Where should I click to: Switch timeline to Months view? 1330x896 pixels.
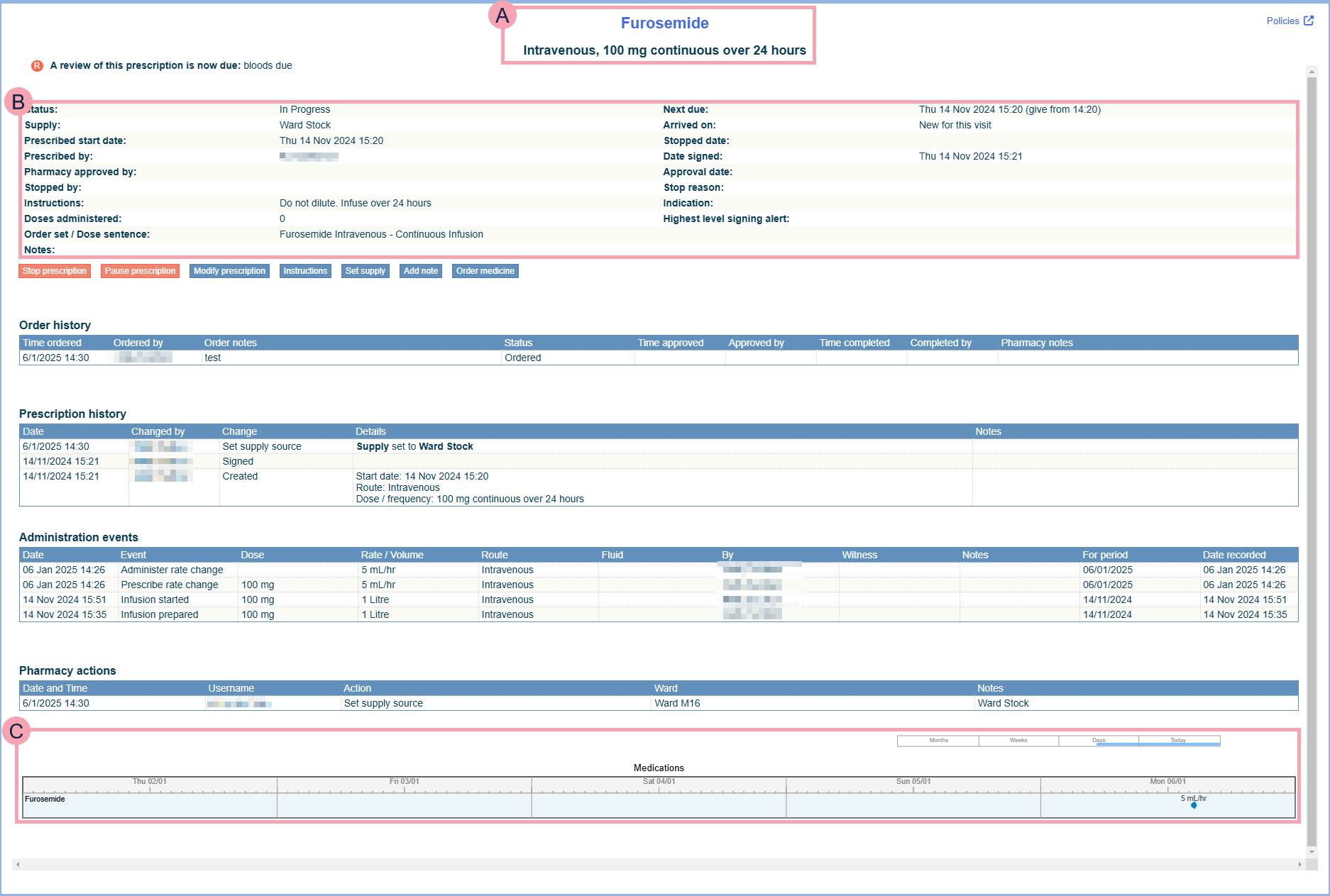(x=938, y=741)
